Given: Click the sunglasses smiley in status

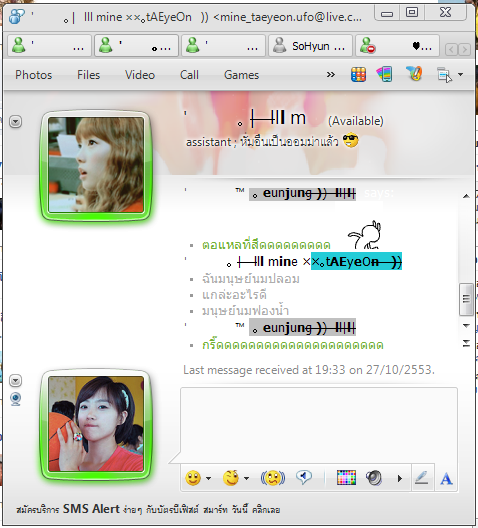Looking at the screenshot, I should pos(350,140).
